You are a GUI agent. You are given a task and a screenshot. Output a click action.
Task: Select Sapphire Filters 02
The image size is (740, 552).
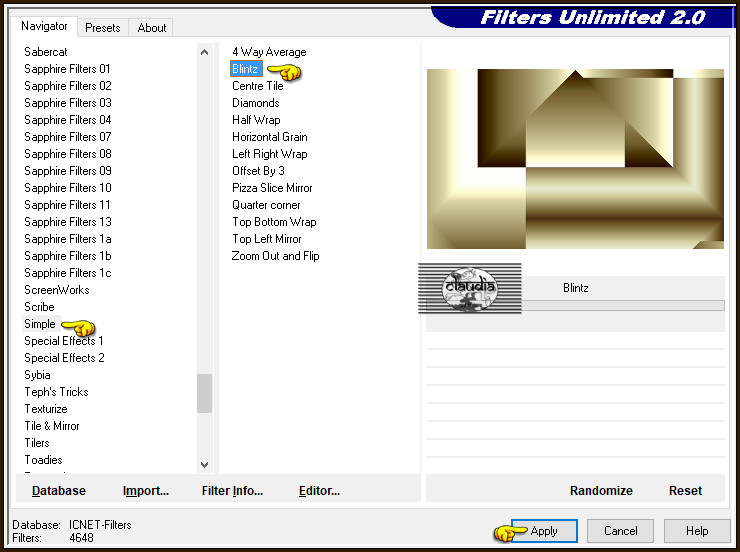67,86
